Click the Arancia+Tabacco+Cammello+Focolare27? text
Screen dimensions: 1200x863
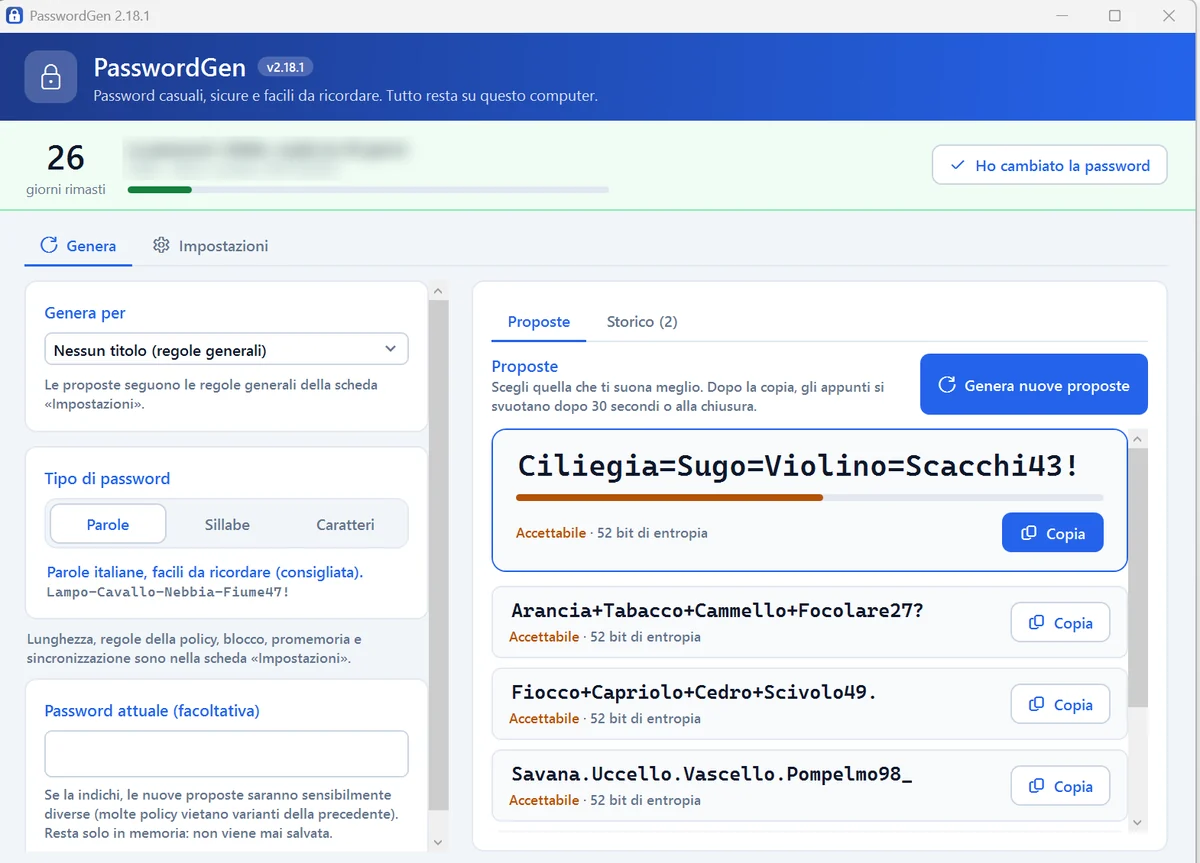pyautogui.click(x=716, y=610)
